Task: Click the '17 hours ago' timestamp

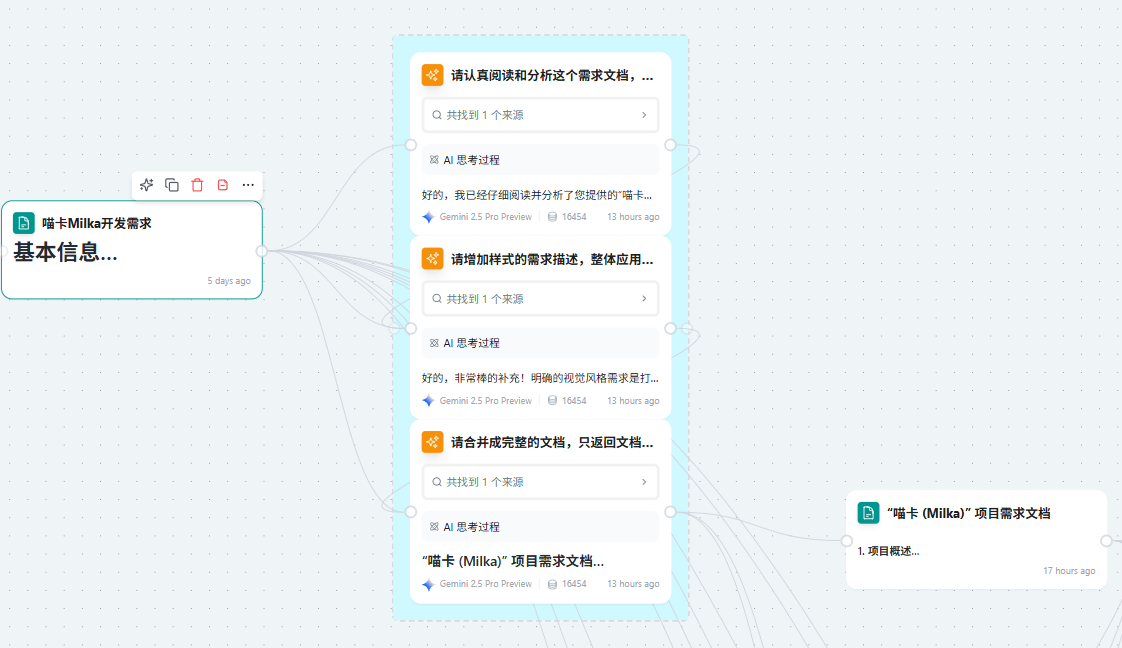Action: (x=1069, y=571)
